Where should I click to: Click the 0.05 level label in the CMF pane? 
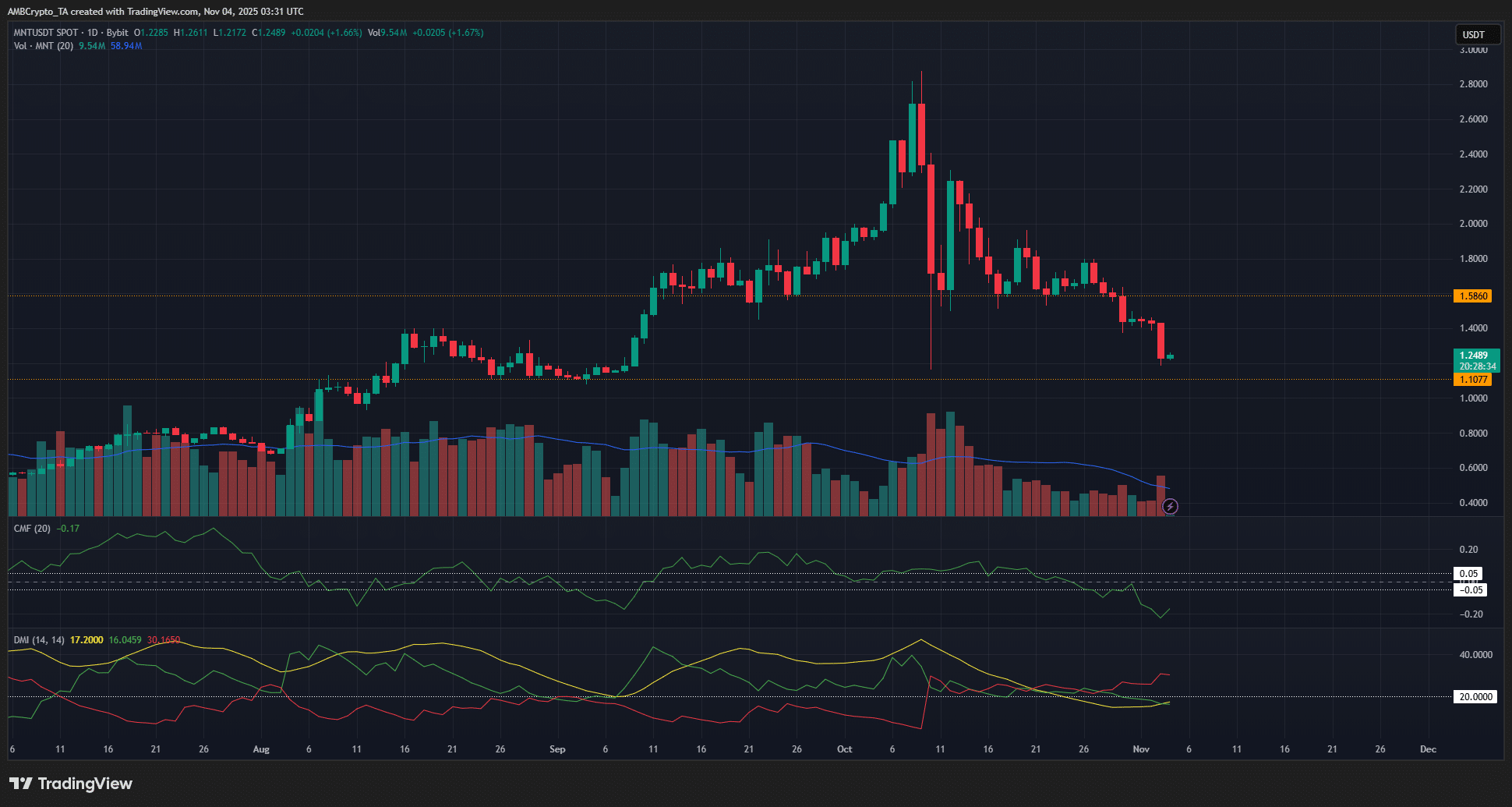click(1468, 573)
